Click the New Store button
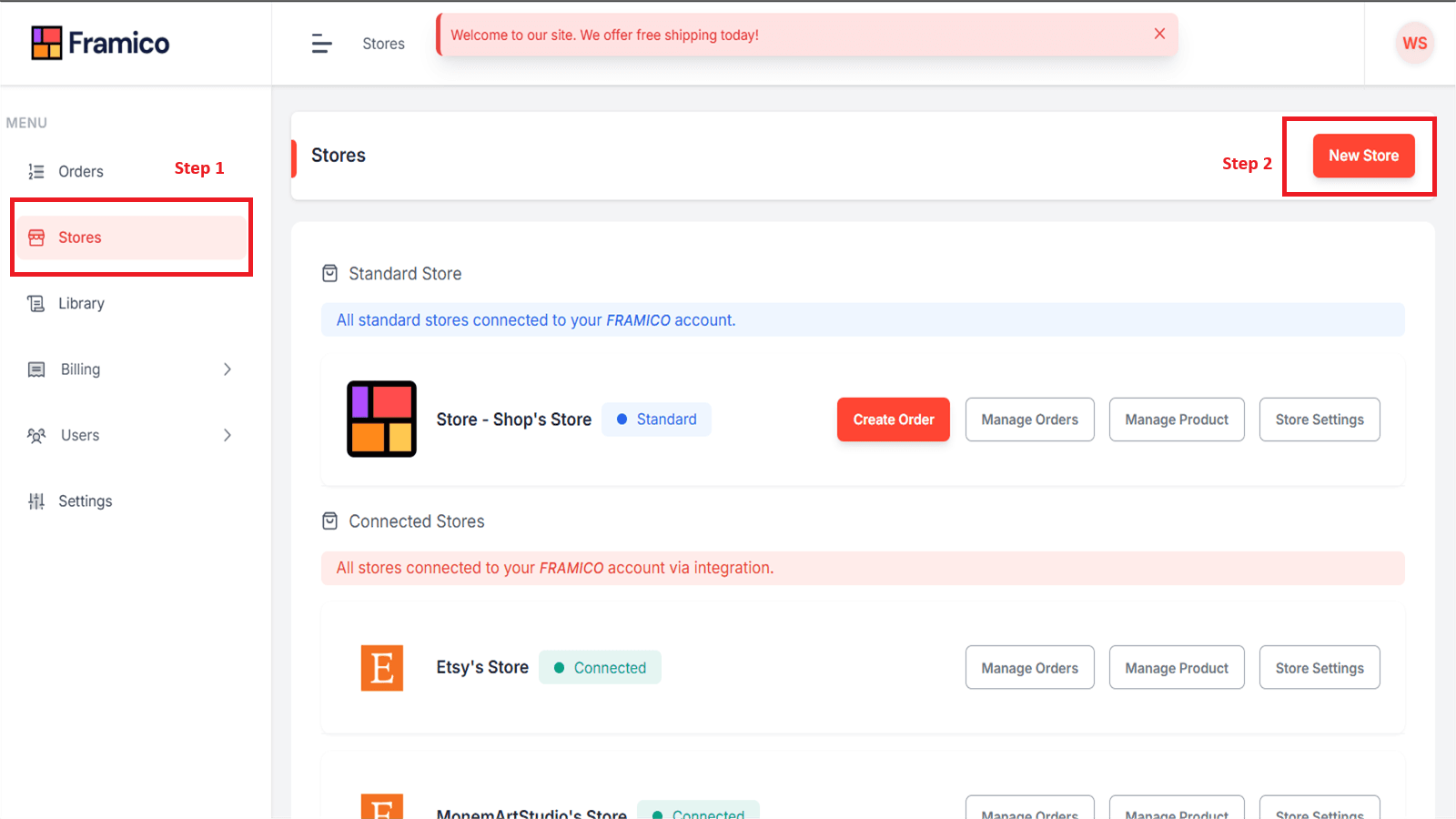 (1363, 156)
